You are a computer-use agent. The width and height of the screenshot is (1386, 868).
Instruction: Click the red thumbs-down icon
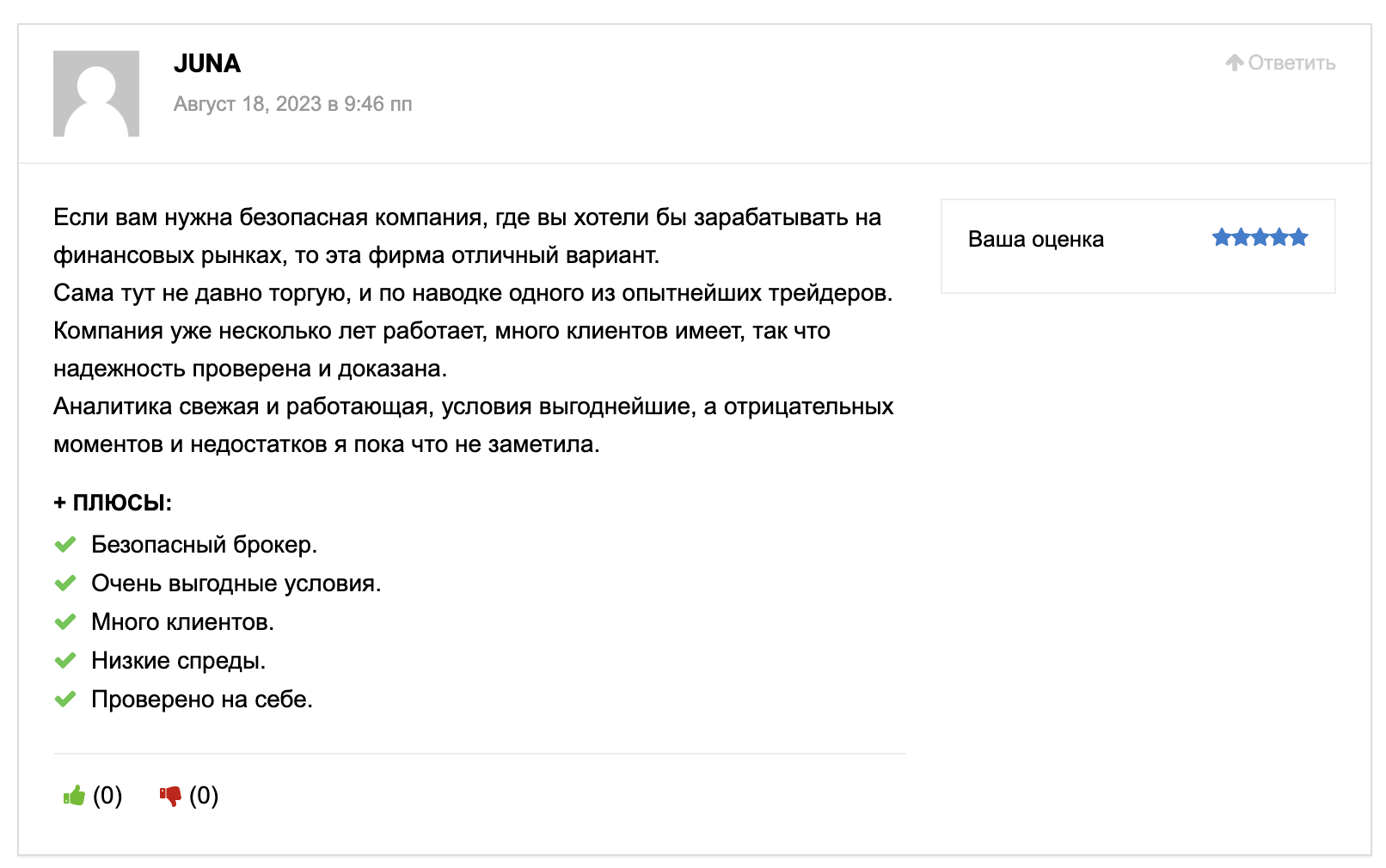[170, 797]
